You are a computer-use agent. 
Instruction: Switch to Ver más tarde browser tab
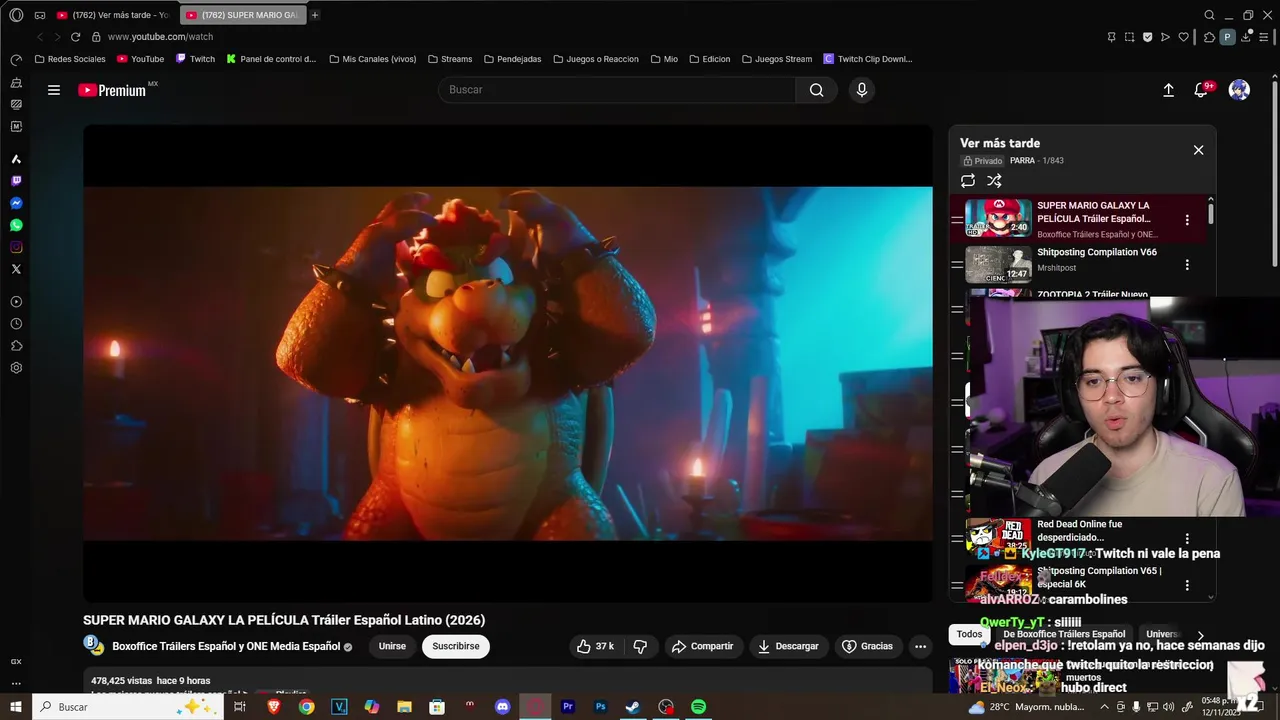point(114,15)
